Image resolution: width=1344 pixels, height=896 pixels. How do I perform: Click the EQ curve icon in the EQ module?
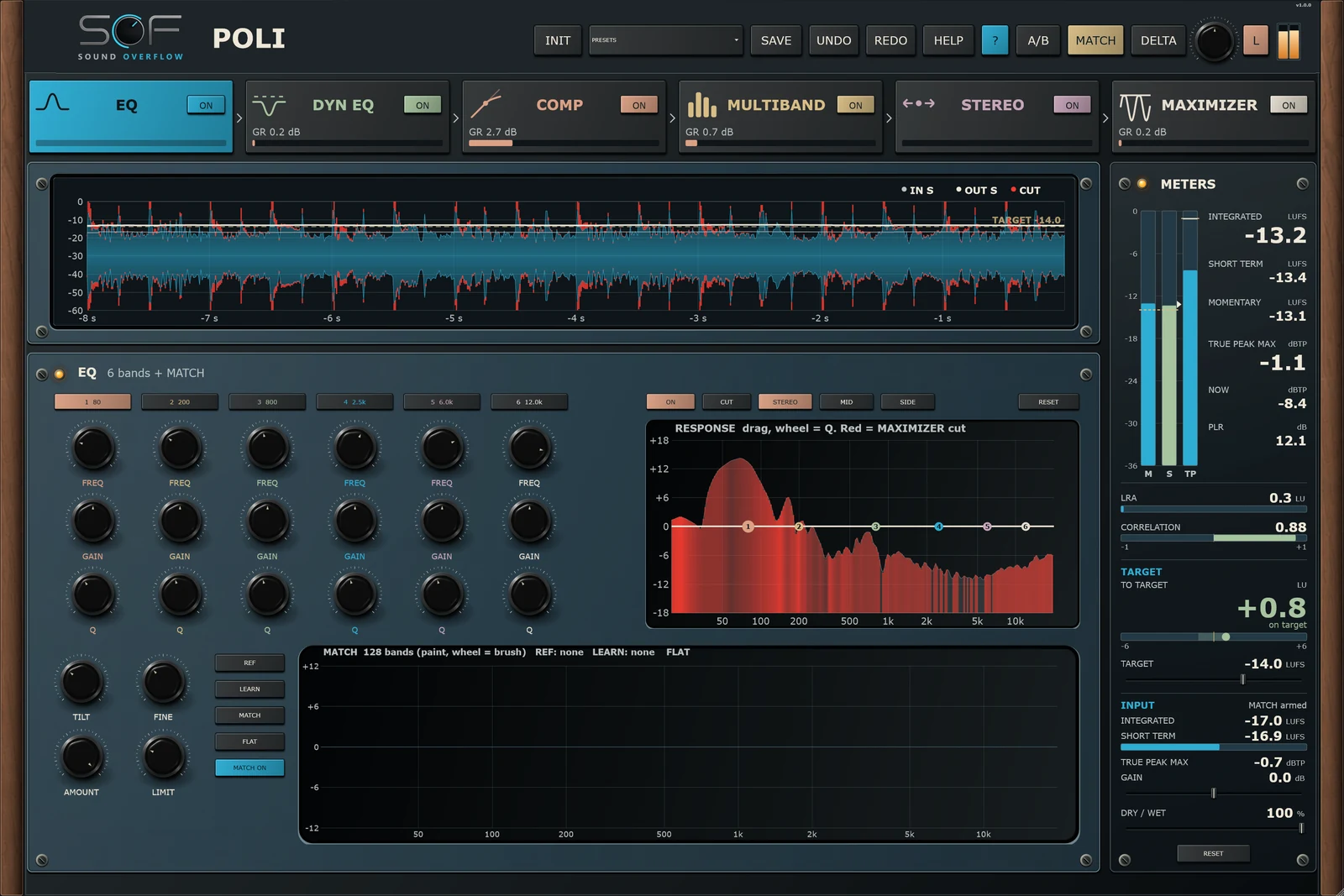pyautogui.click(x=52, y=102)
